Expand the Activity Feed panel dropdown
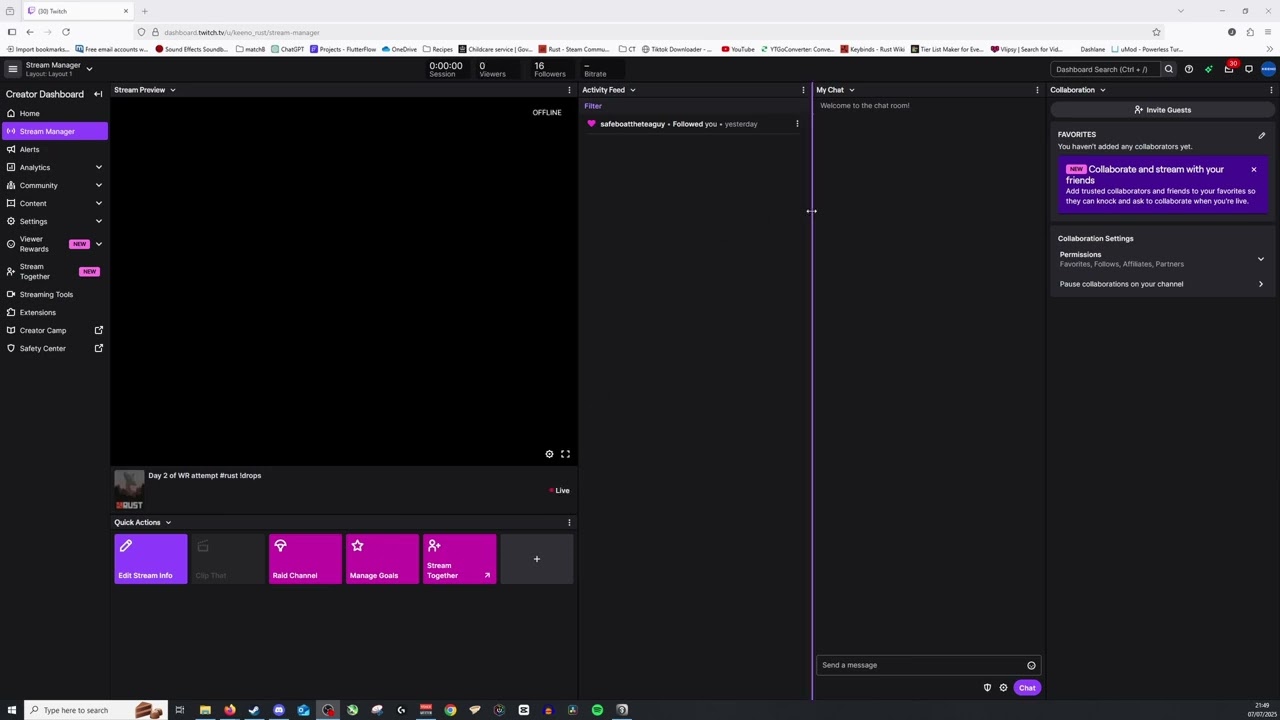 [632, 90]
